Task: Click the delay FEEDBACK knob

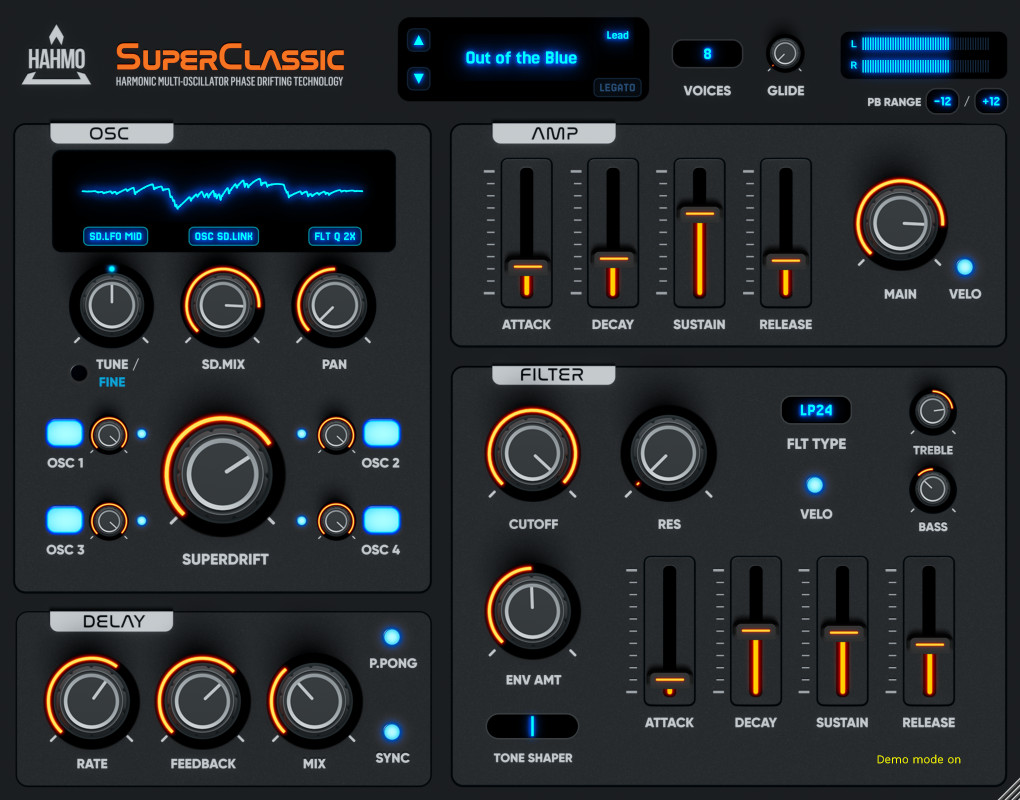Action: [x=203, y=700]
